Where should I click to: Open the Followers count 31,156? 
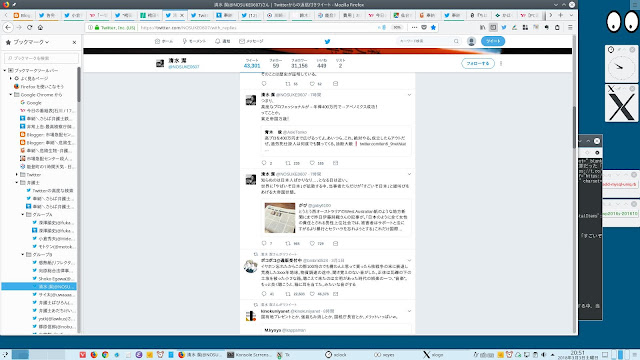pyautogui.click(x=299, y=64)
